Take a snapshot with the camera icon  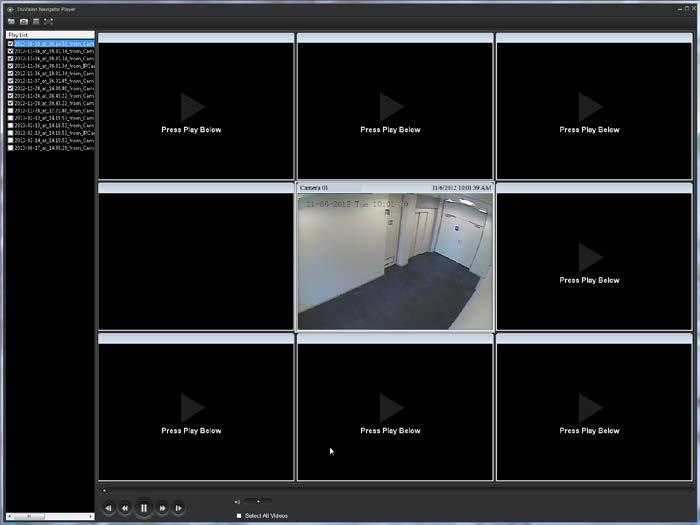coord(24,21)
